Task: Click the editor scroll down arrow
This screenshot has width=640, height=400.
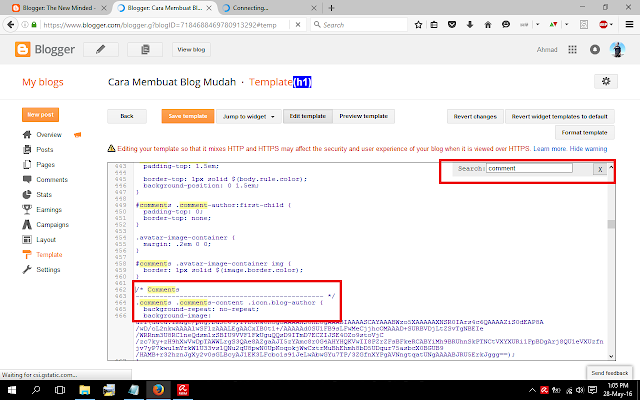Action: (x=611, y=356)
